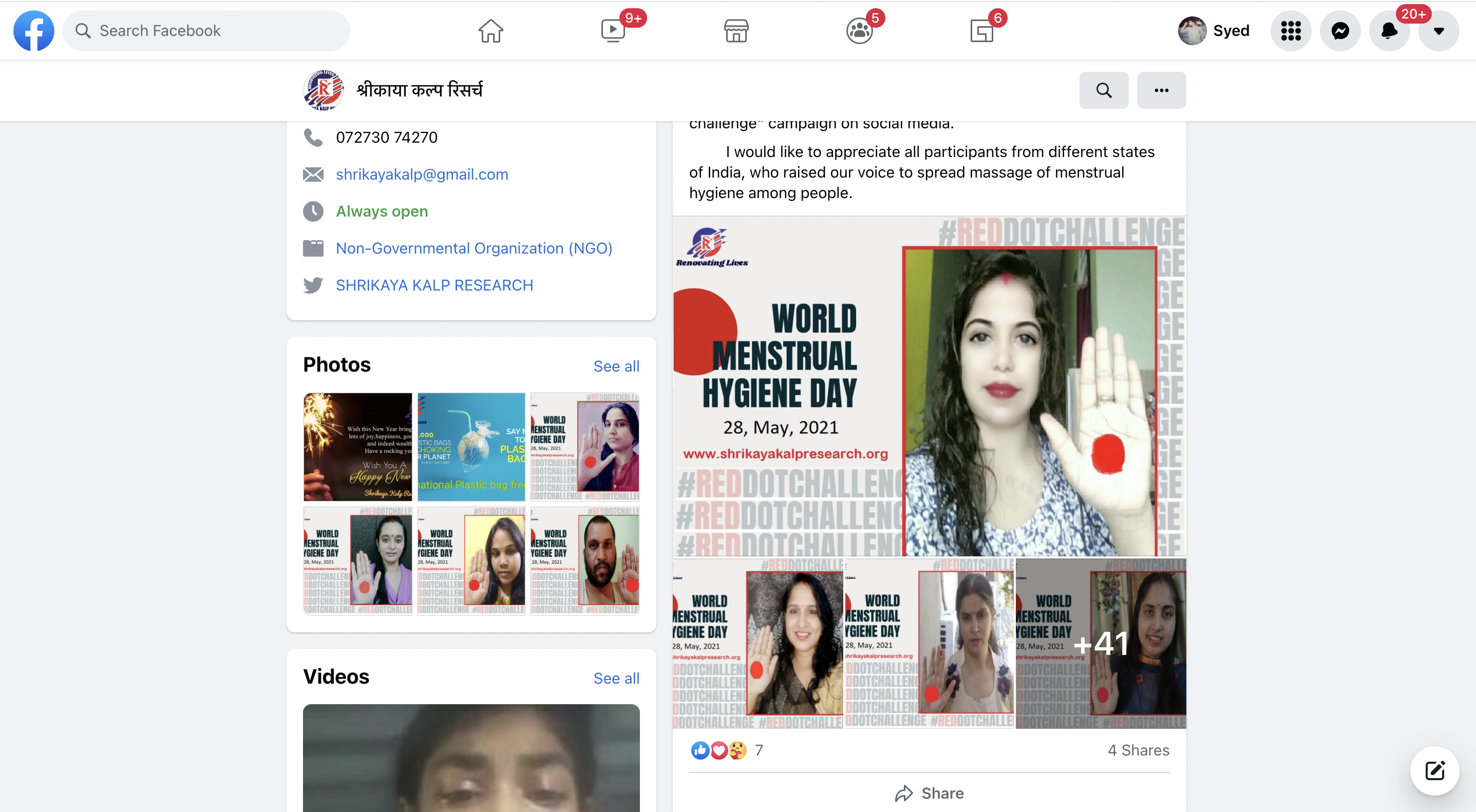
Task: Click See all next to Photos
Action: pos(616,366)
